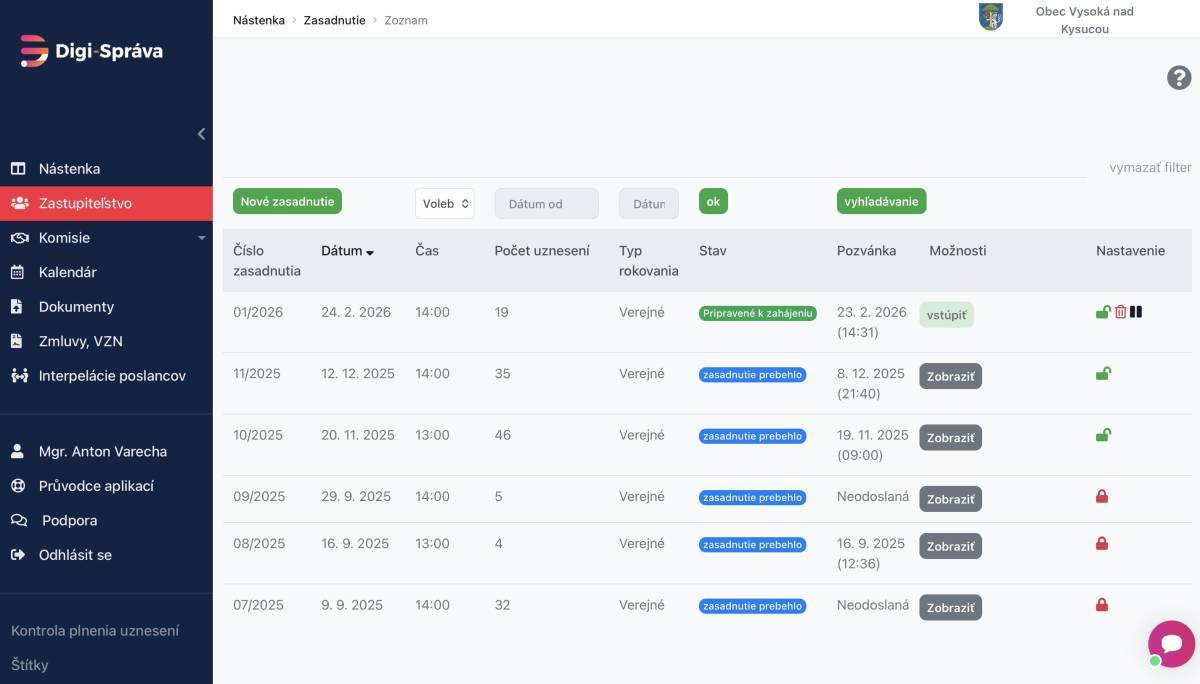The height and width of the screenshot is (684, 1200).
Task: Delete meeting 01/2026 with trash icon
Action: (1120, 312)
